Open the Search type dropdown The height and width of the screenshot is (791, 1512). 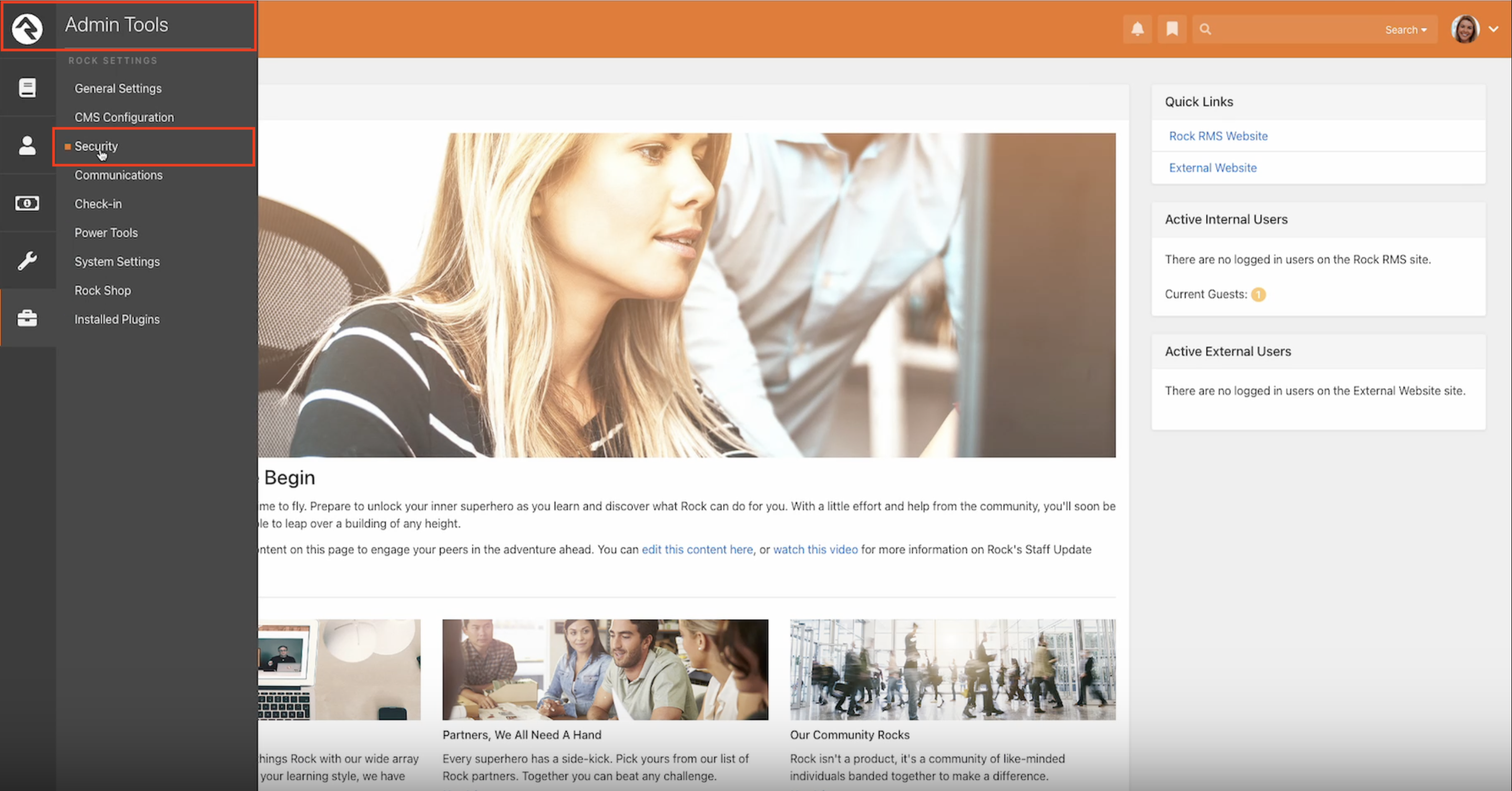(x=1406, y=29)
